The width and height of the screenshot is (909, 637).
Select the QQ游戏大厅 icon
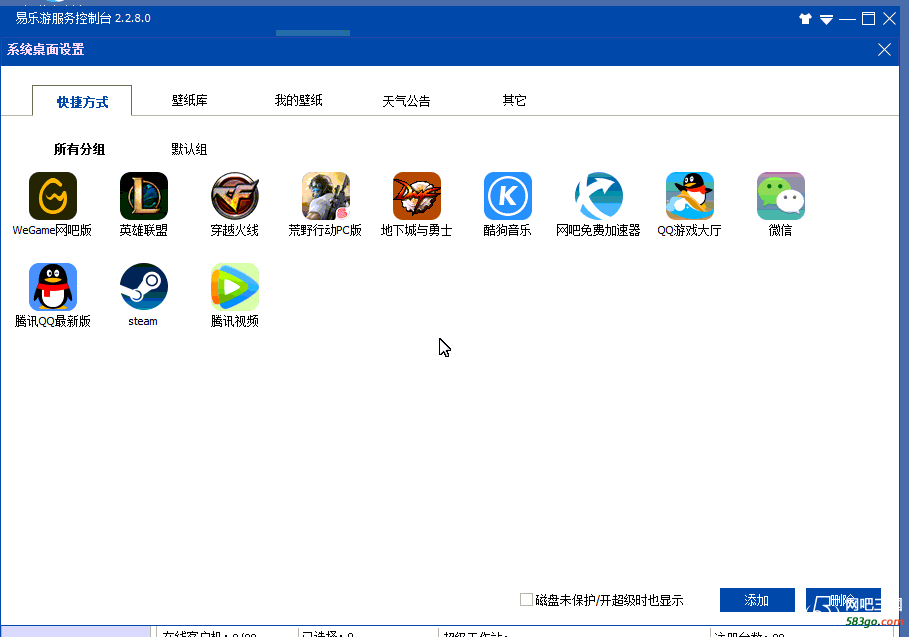click(690, 196)
